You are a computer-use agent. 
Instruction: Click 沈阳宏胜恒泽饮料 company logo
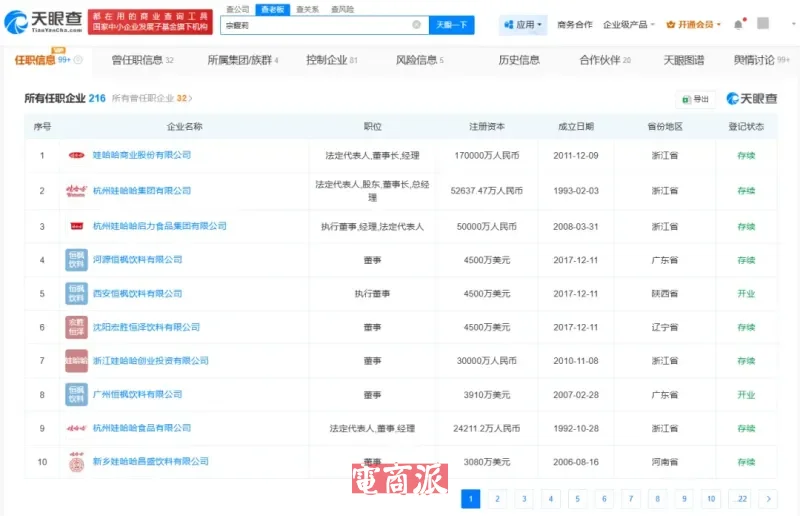[77, 327]
